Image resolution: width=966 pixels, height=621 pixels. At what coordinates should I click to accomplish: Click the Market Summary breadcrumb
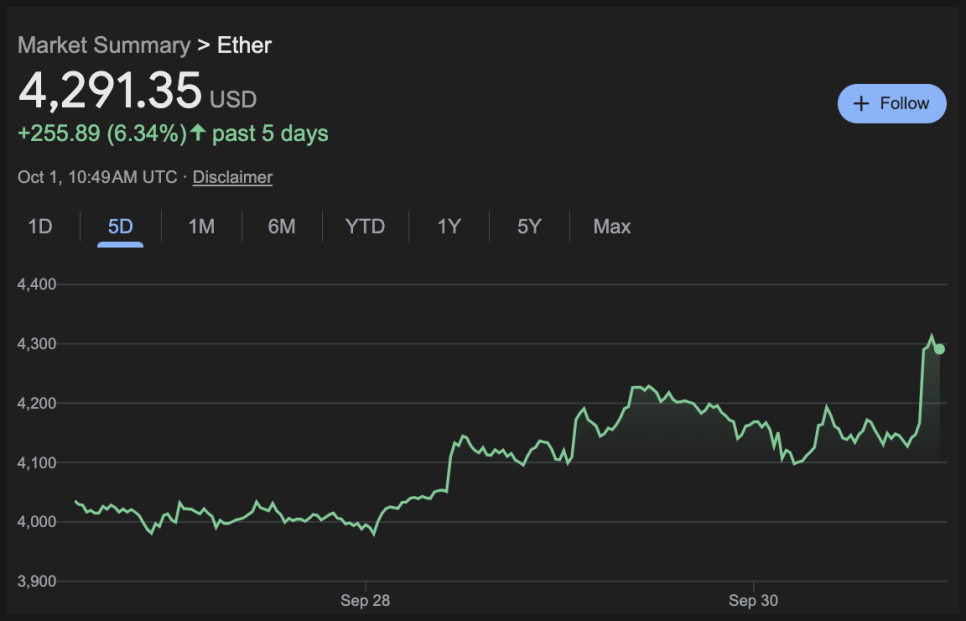pos(103,45)
